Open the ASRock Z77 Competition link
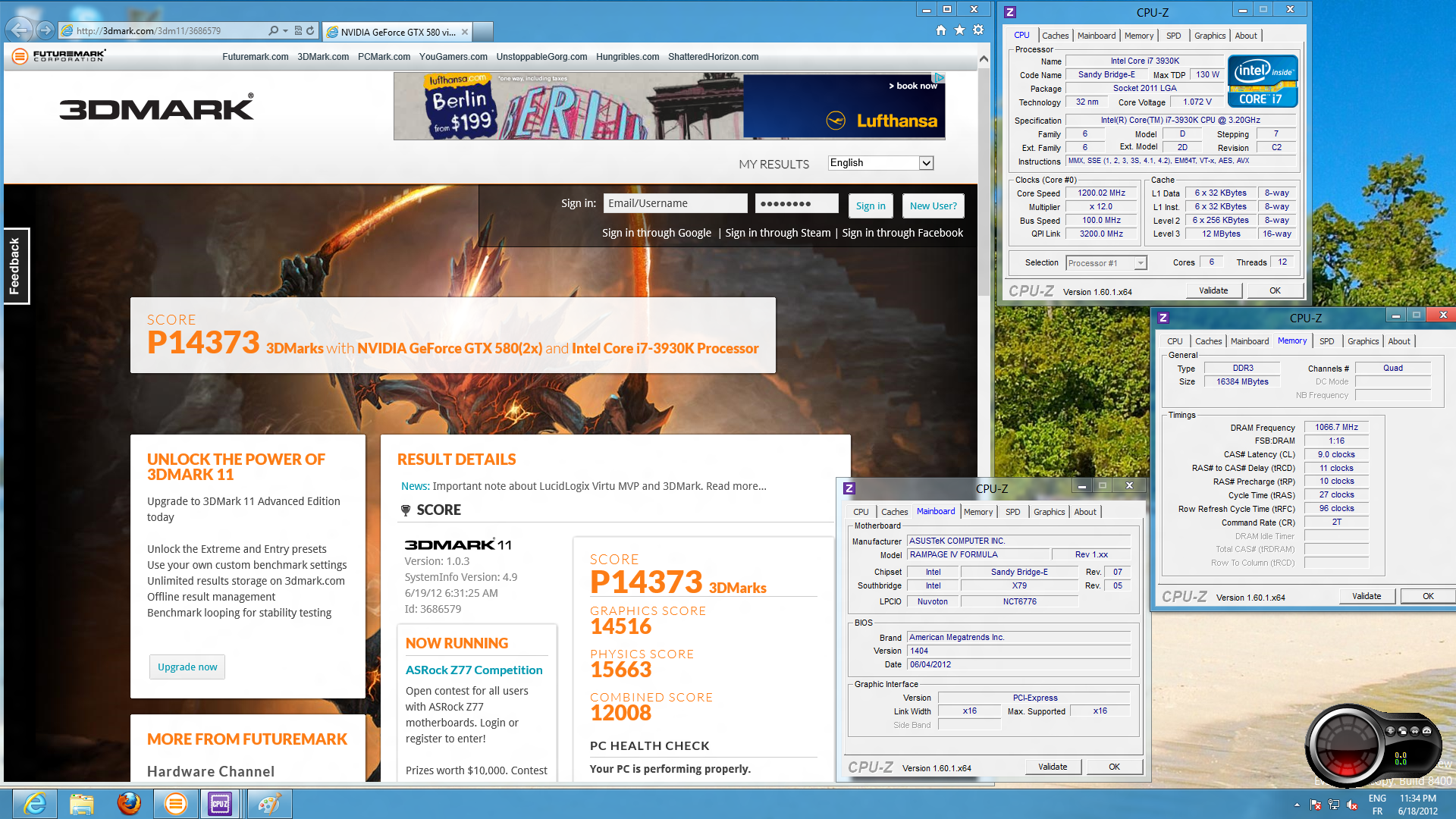This screenshot has width=1456, height=819. [x=474, y=670]
